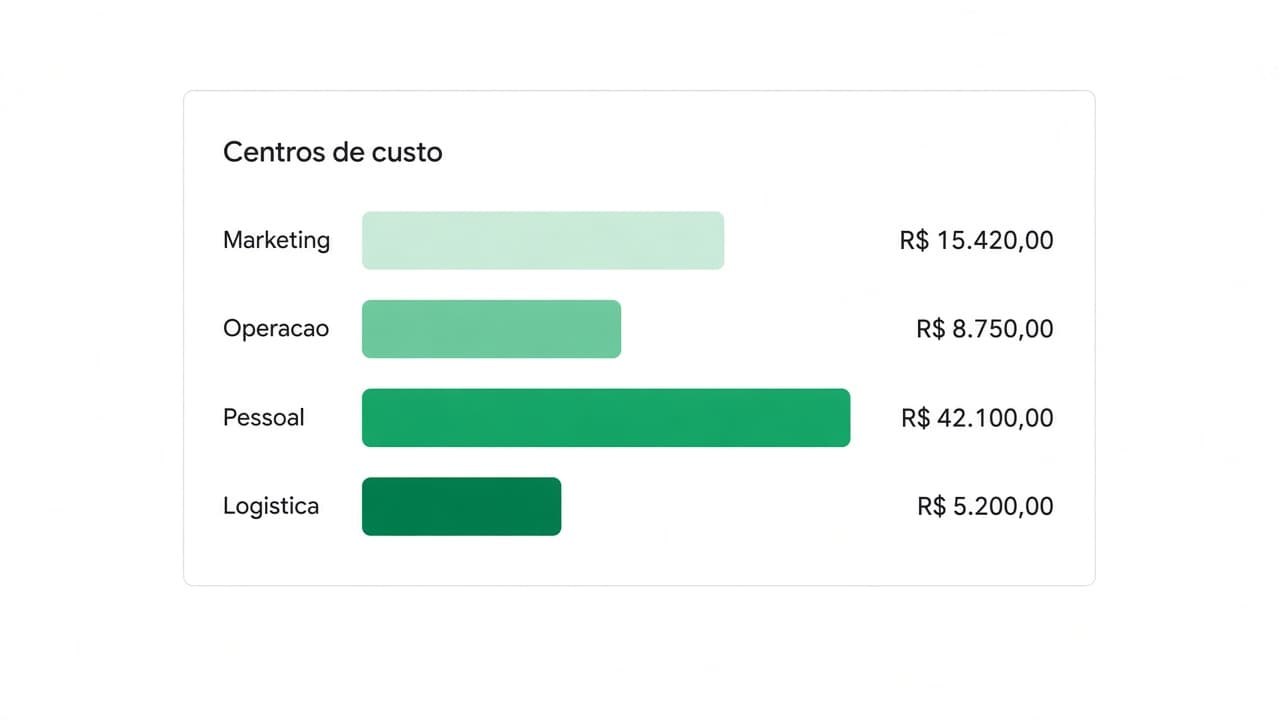Click the Operacao bar in the chart
Screen dimensions: 1280x720
pos(491,329)
